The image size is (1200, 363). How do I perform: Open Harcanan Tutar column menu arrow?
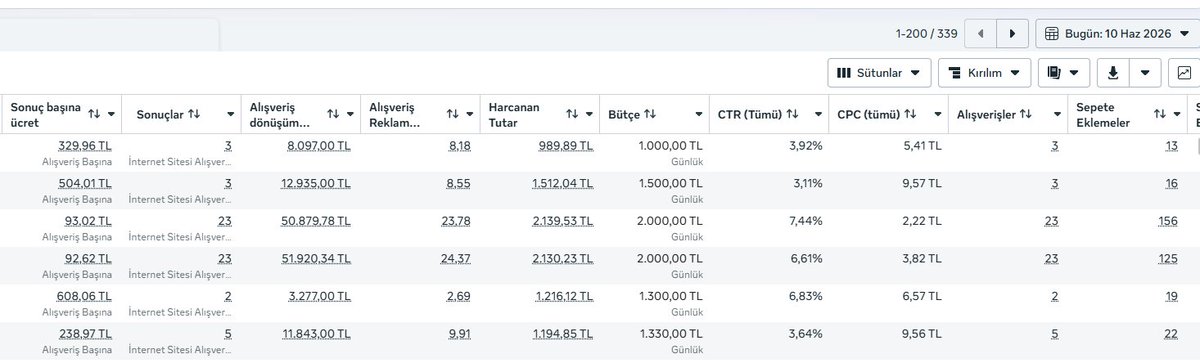point(589,115)
